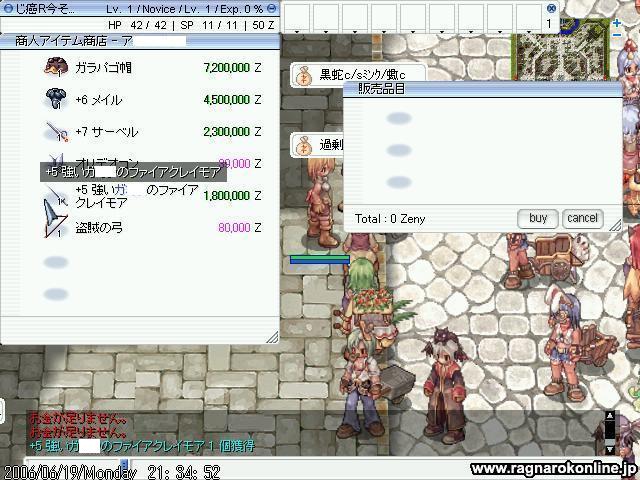Close the hotkey bar
This screenshot has width=640, height=480.
[551, 8]
